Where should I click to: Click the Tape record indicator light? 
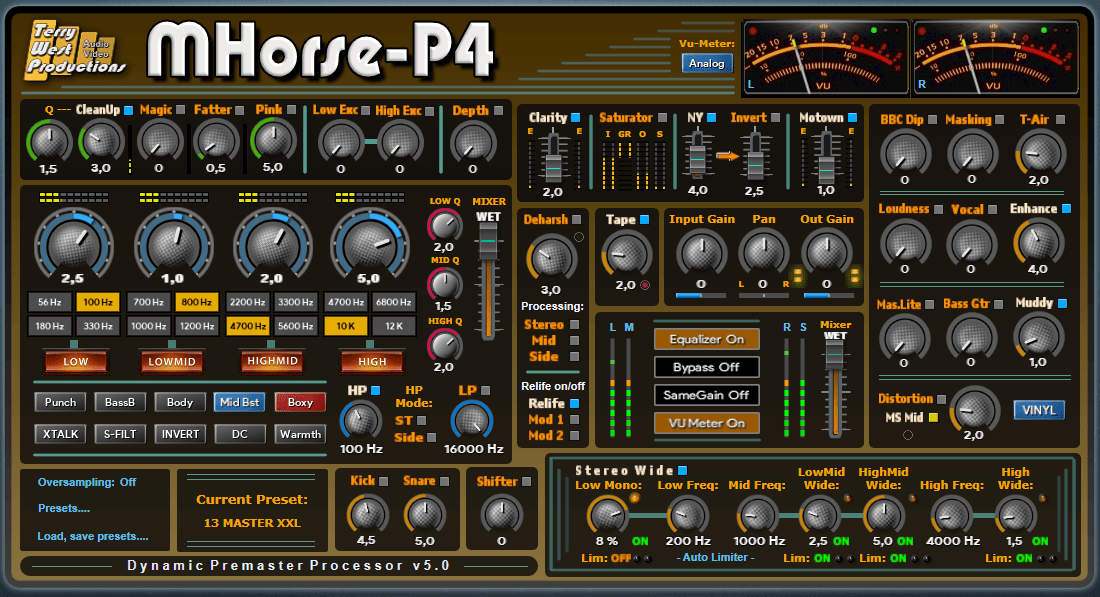(x=645, y=285)
